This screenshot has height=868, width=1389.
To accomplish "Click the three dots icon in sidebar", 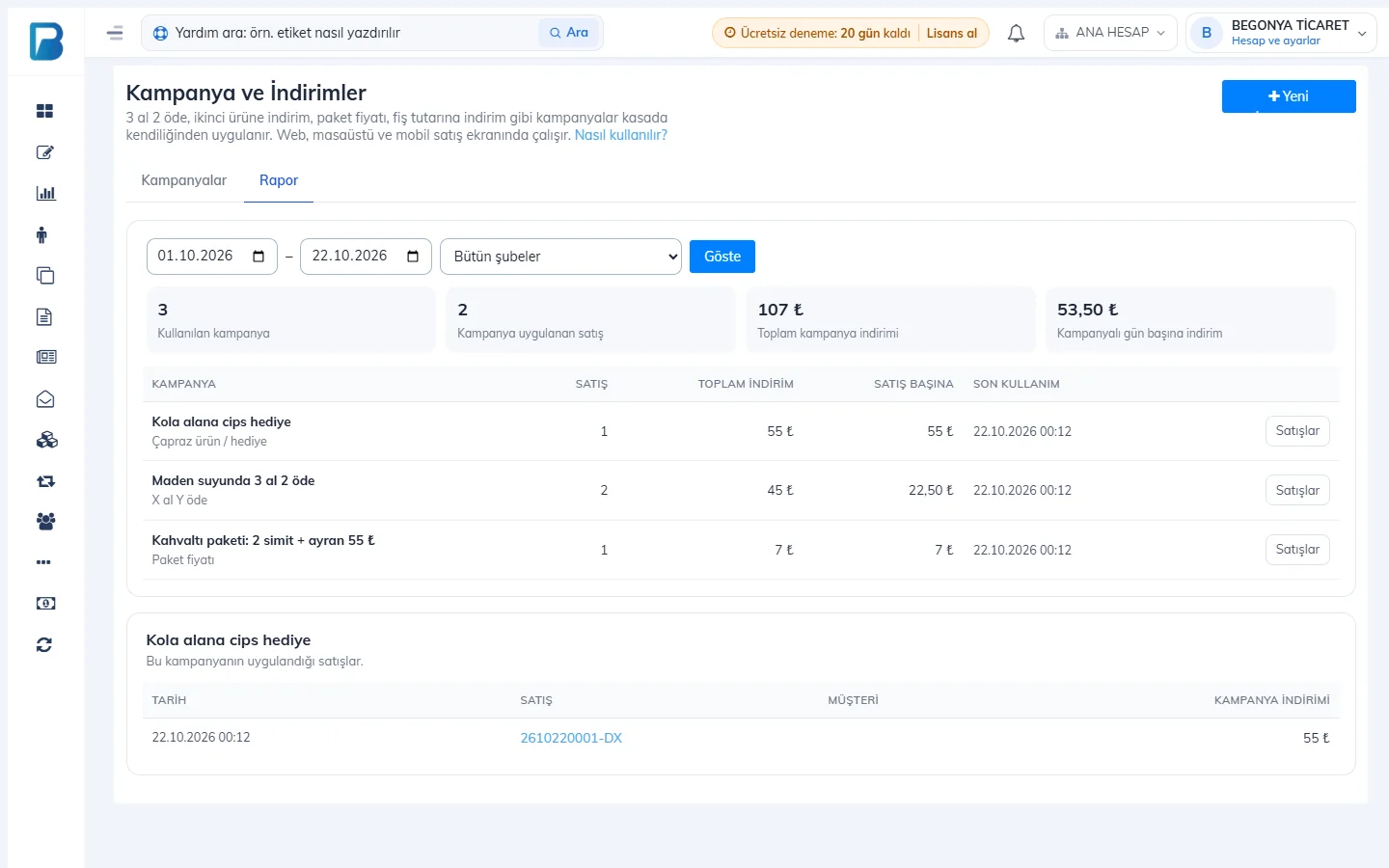I will tap(43, 562).
